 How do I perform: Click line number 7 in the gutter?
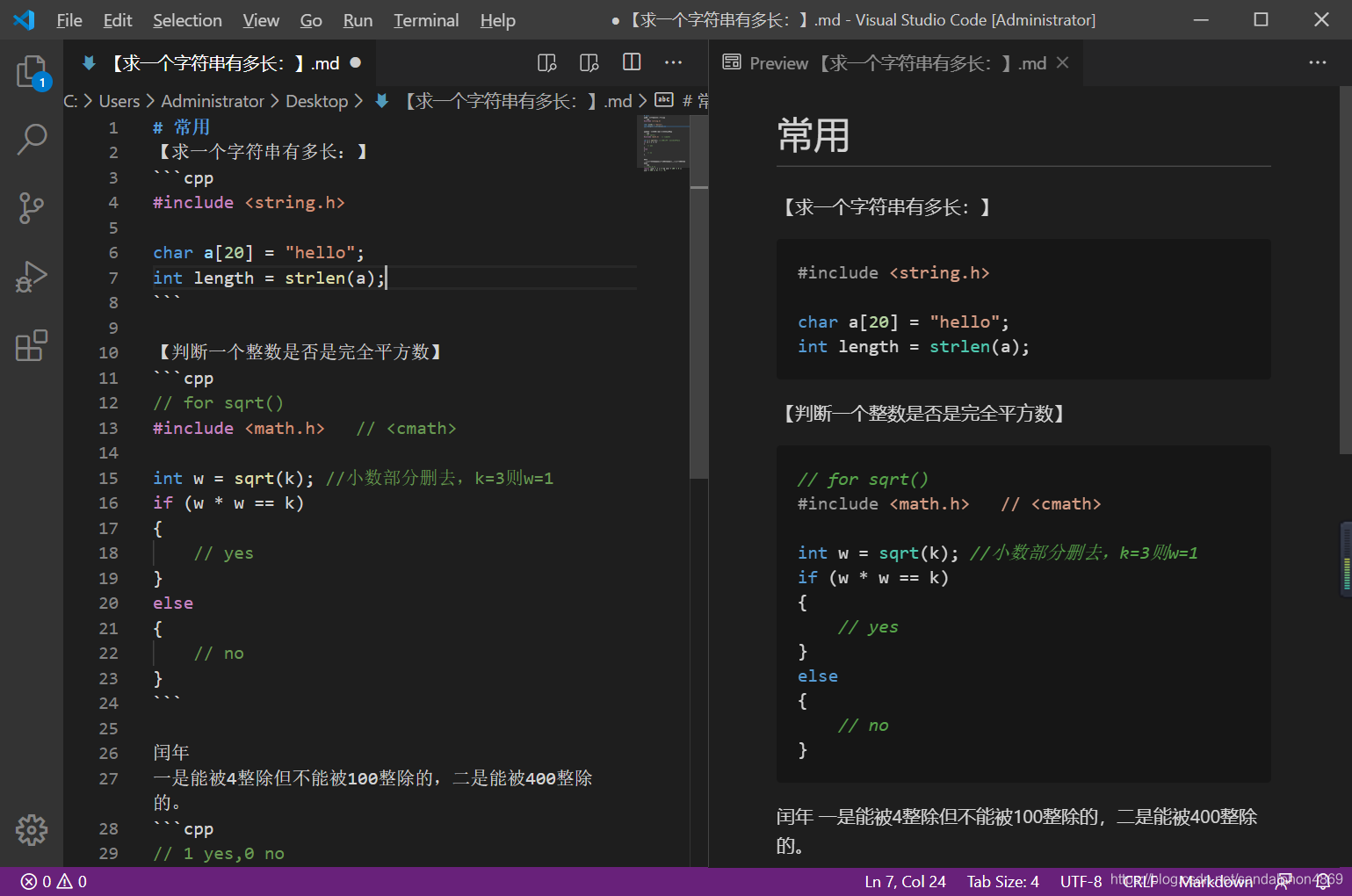click(113, 278)
